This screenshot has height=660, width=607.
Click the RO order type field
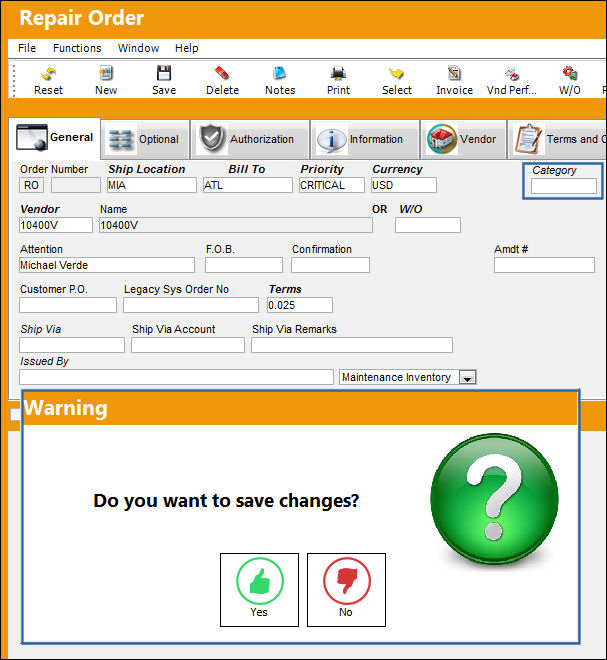coord(32,185)
